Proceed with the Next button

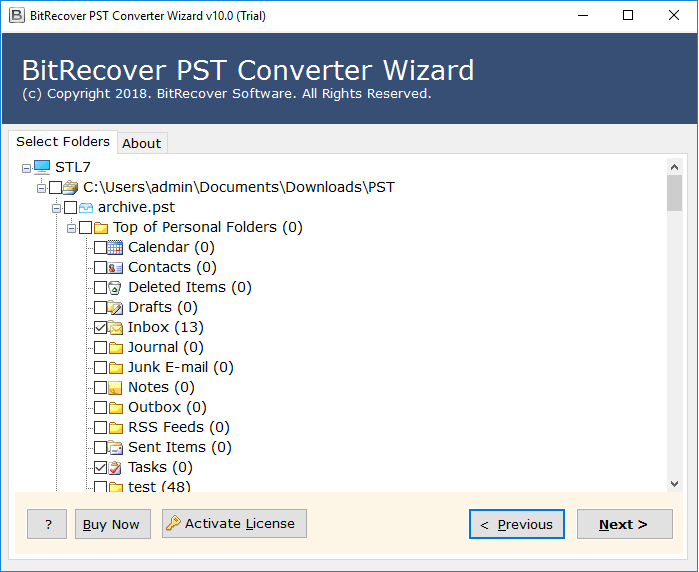pos(625,524)
